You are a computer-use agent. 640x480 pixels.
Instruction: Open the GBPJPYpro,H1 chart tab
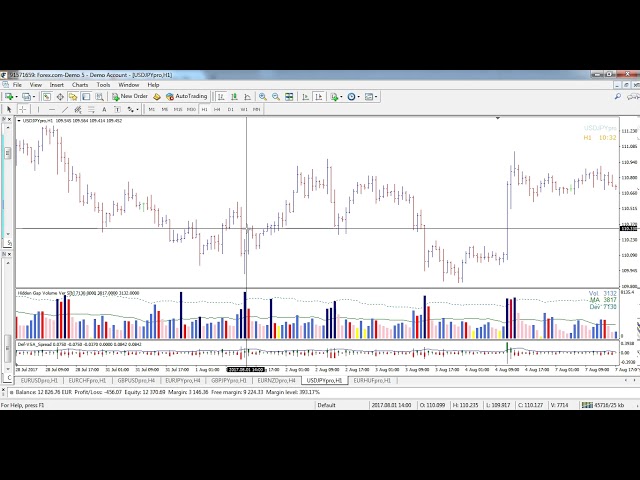pyautogui.click(x=227, y=381)
